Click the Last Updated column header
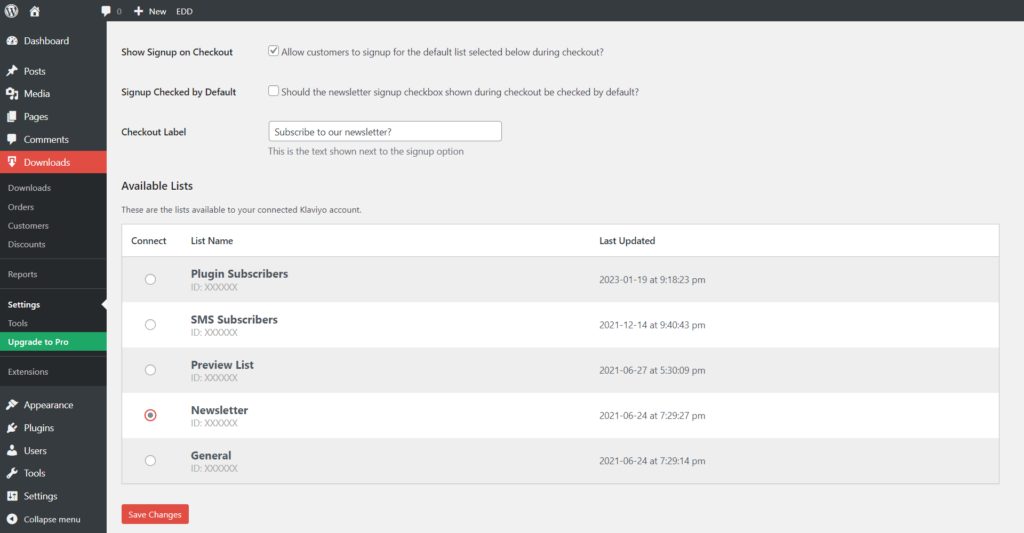The image size is (1024, 533). click(x=627, y=240)
